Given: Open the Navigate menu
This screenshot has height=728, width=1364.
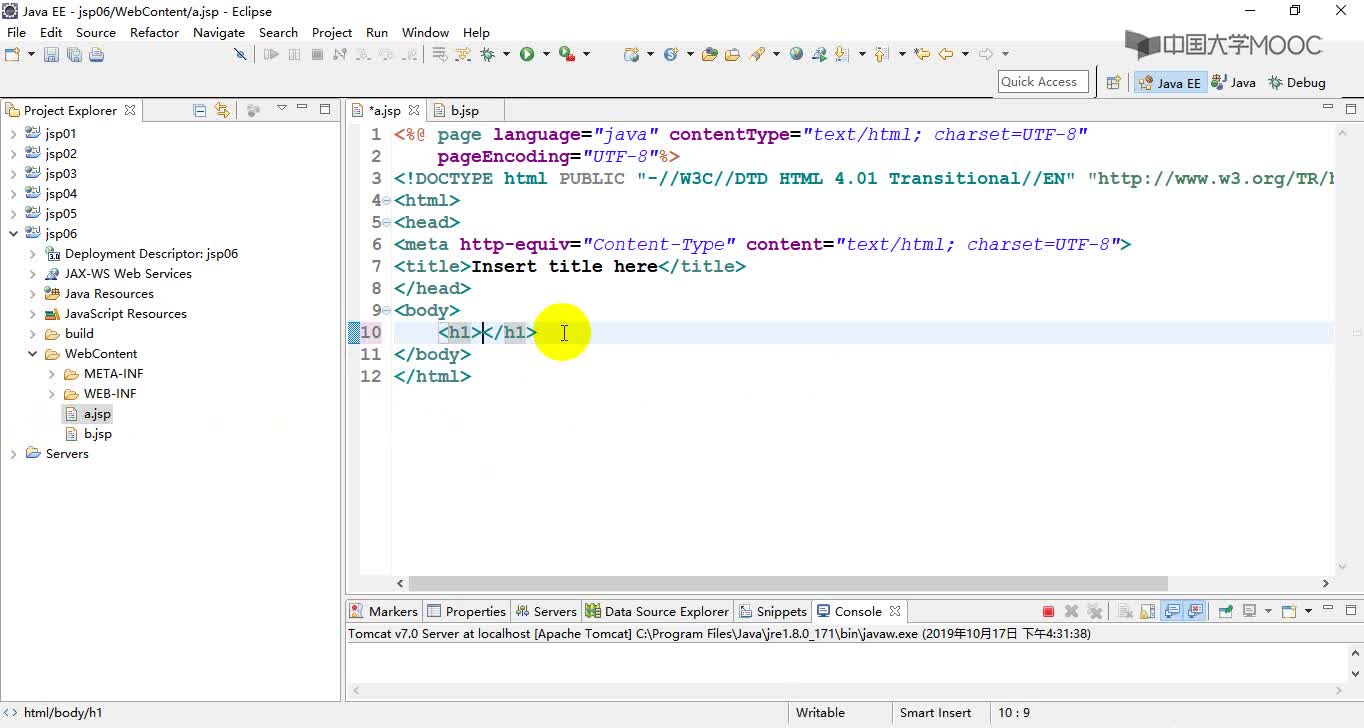Looking at the screenshot, I should point(219,32).
